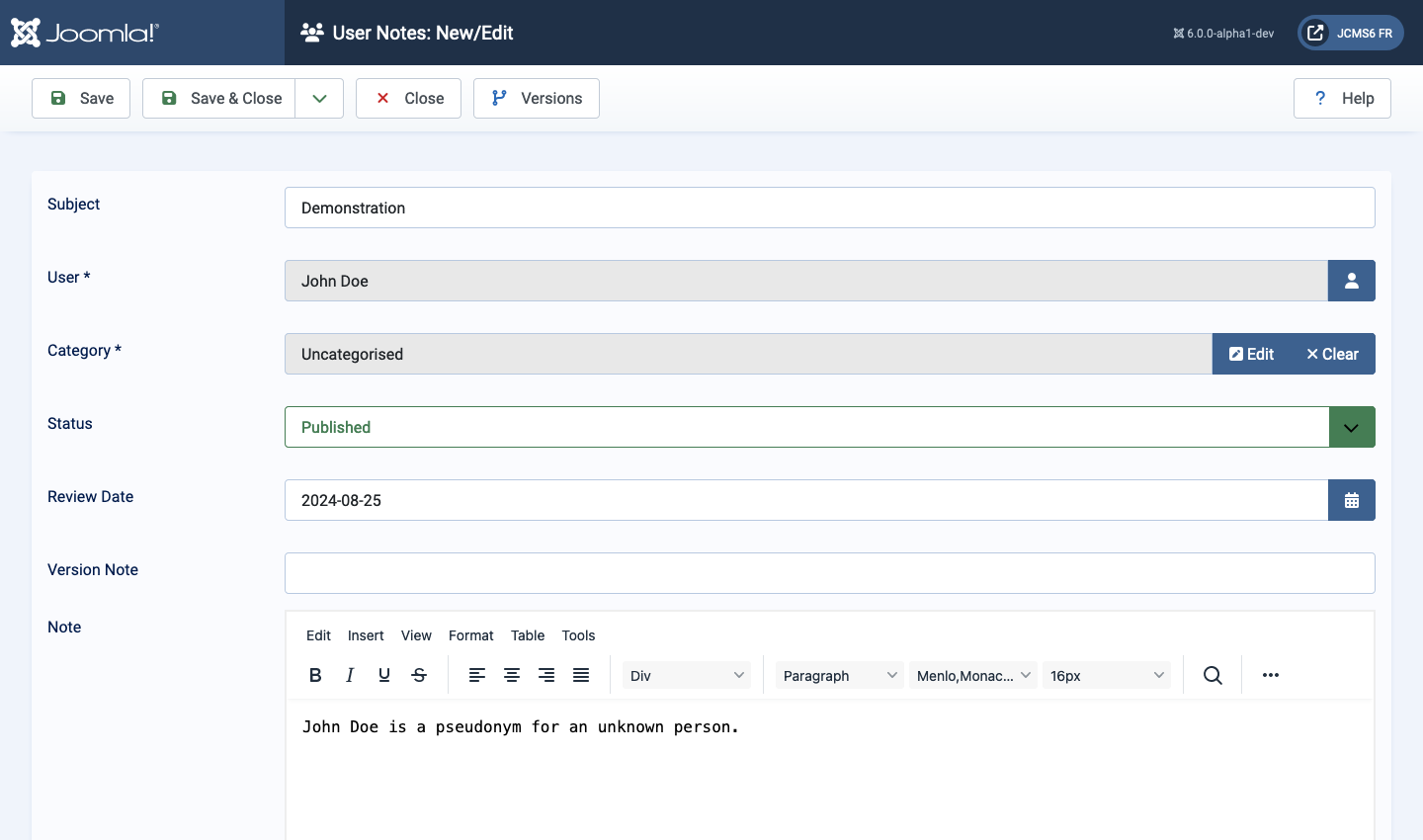
Task: Open the Status dropdown
Action: [x=830, y=427]
